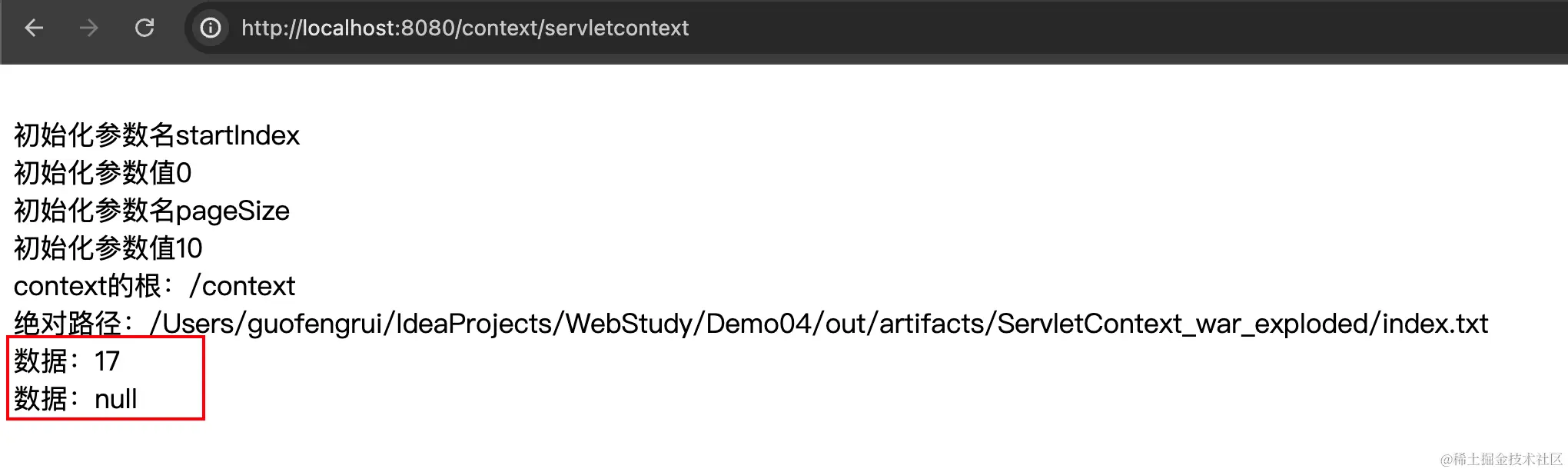This screenshot has height=472, width=1568.
Task: Click the /context root value
Action: (243, 286)
